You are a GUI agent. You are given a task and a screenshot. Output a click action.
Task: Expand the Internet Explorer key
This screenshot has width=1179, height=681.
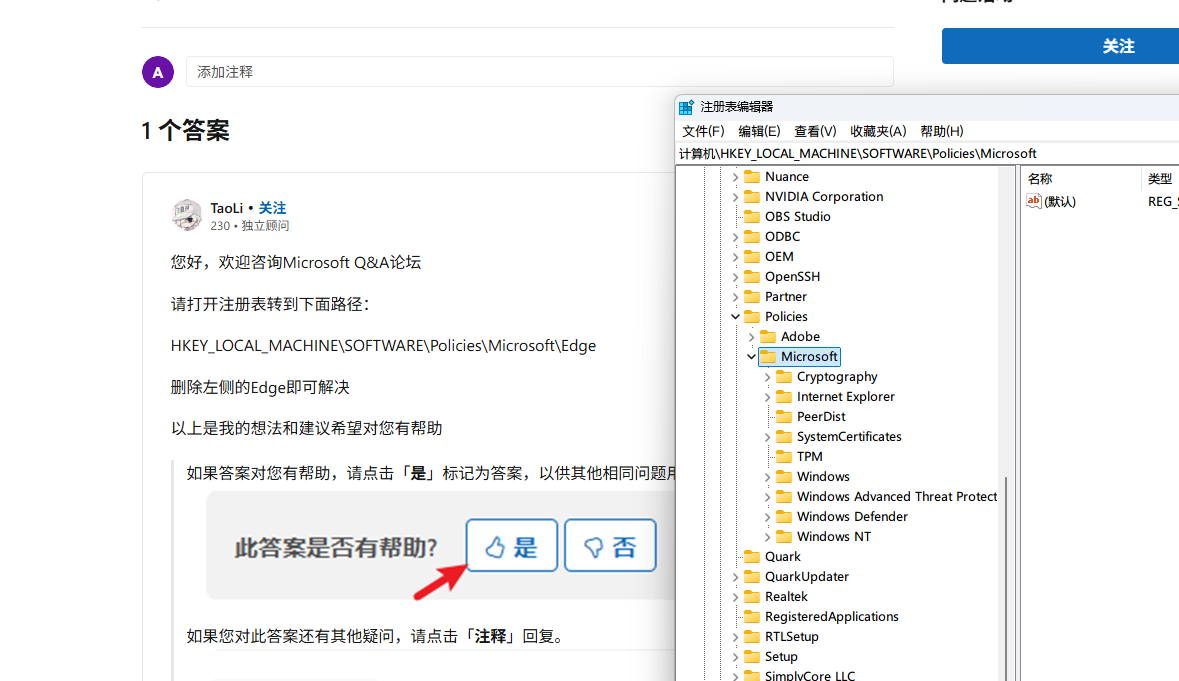click(x=767, y=397)
